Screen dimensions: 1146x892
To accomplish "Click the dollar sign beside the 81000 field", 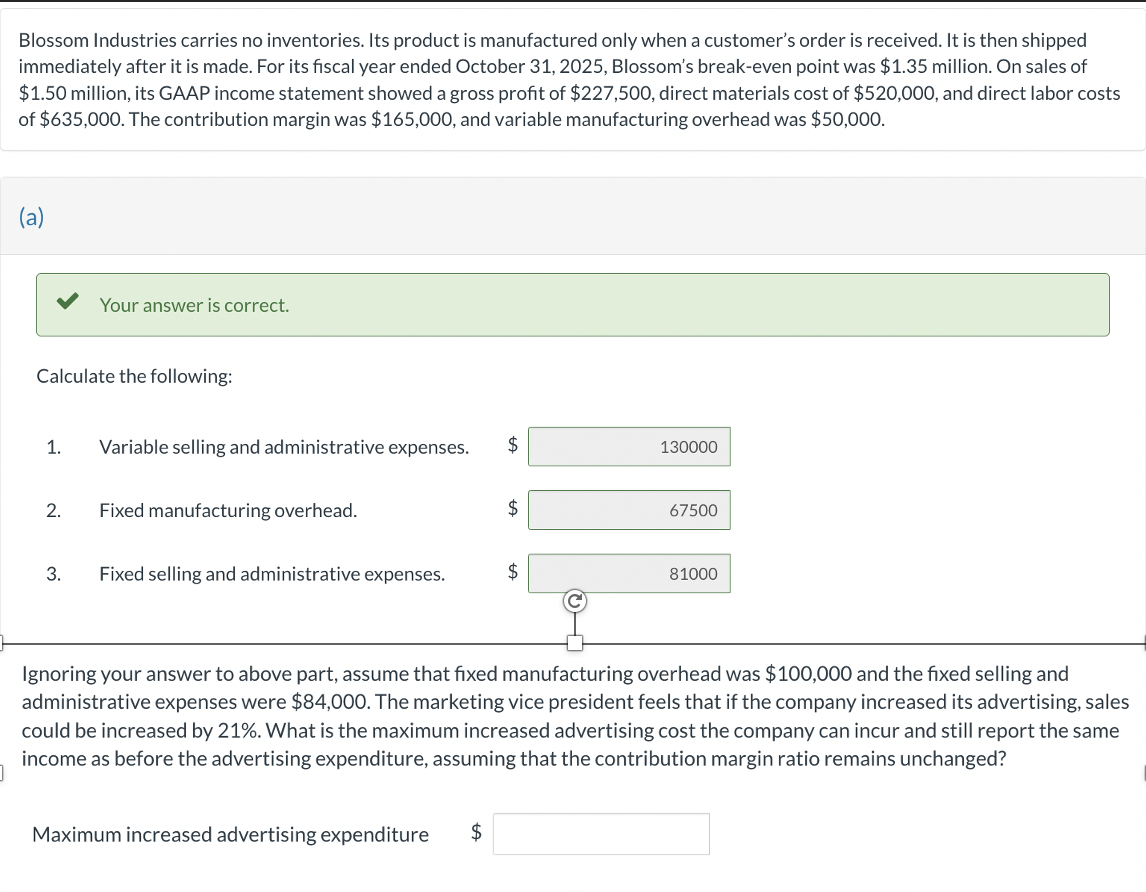I will pyautogui.click(x=511, y=573).
